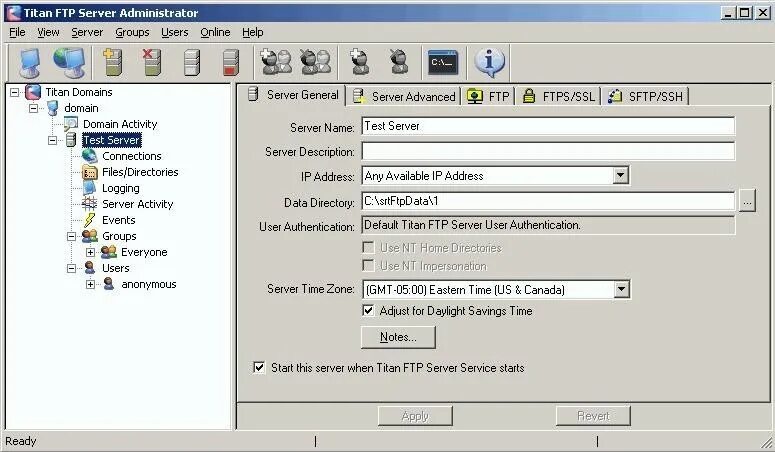775x452 pixels.
Task: Open the Users menu
Action: point(174,32)
